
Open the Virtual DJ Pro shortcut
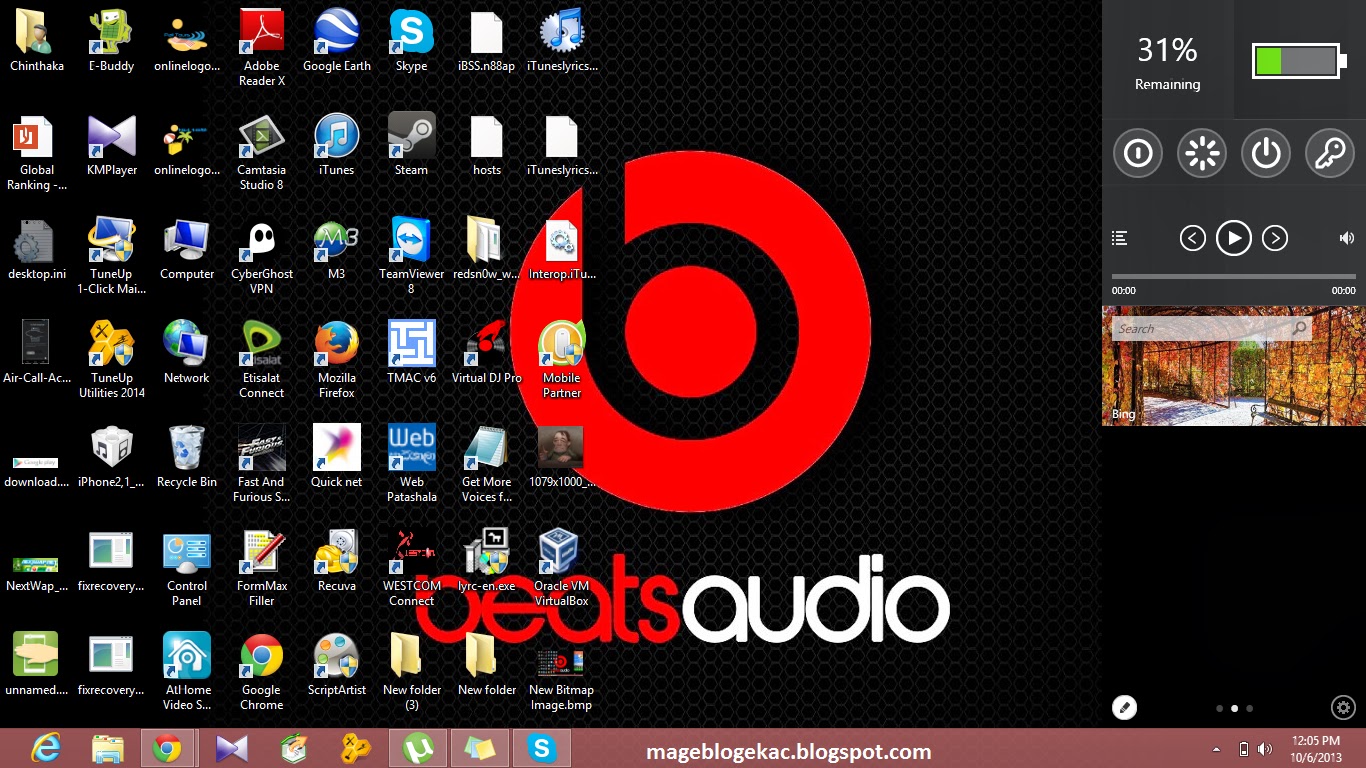pyautogui.click(x=487, y=352)
